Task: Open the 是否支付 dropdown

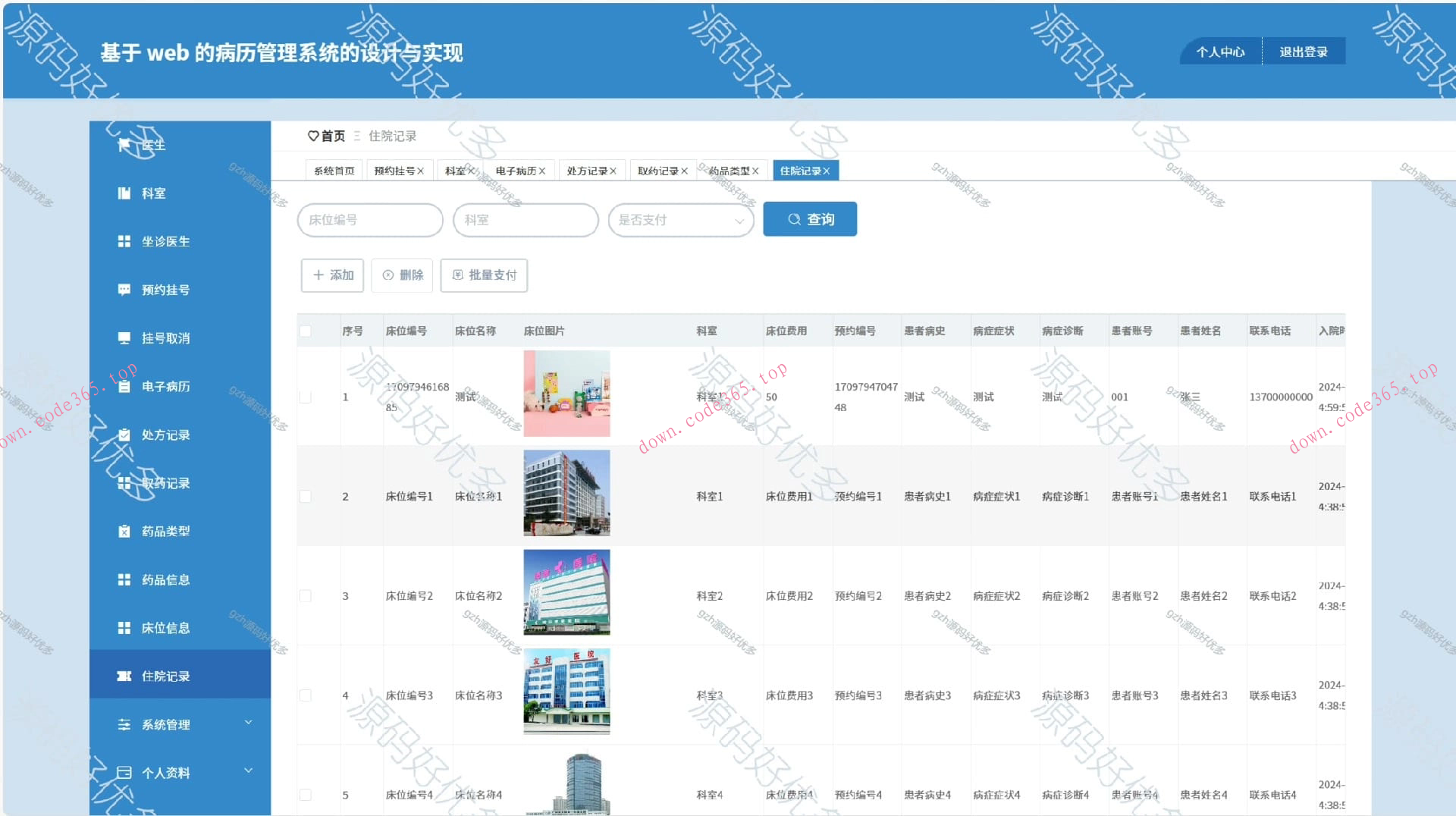Action: 680,220
